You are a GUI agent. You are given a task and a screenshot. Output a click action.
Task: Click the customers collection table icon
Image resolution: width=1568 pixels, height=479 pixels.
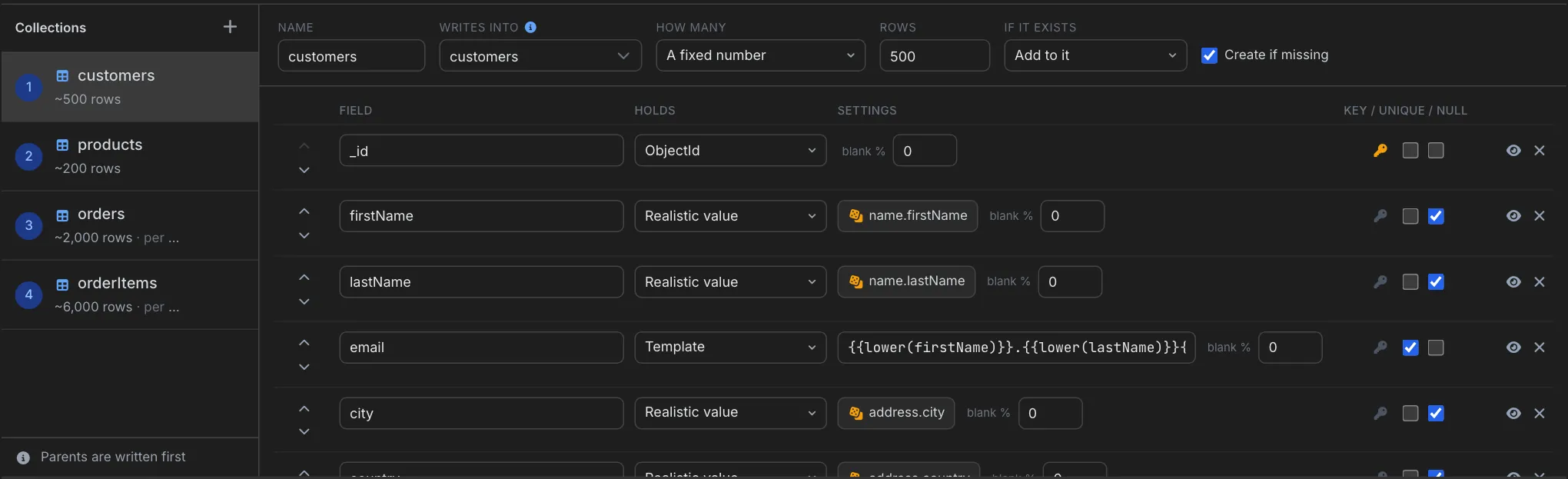(x=62, y=76)
